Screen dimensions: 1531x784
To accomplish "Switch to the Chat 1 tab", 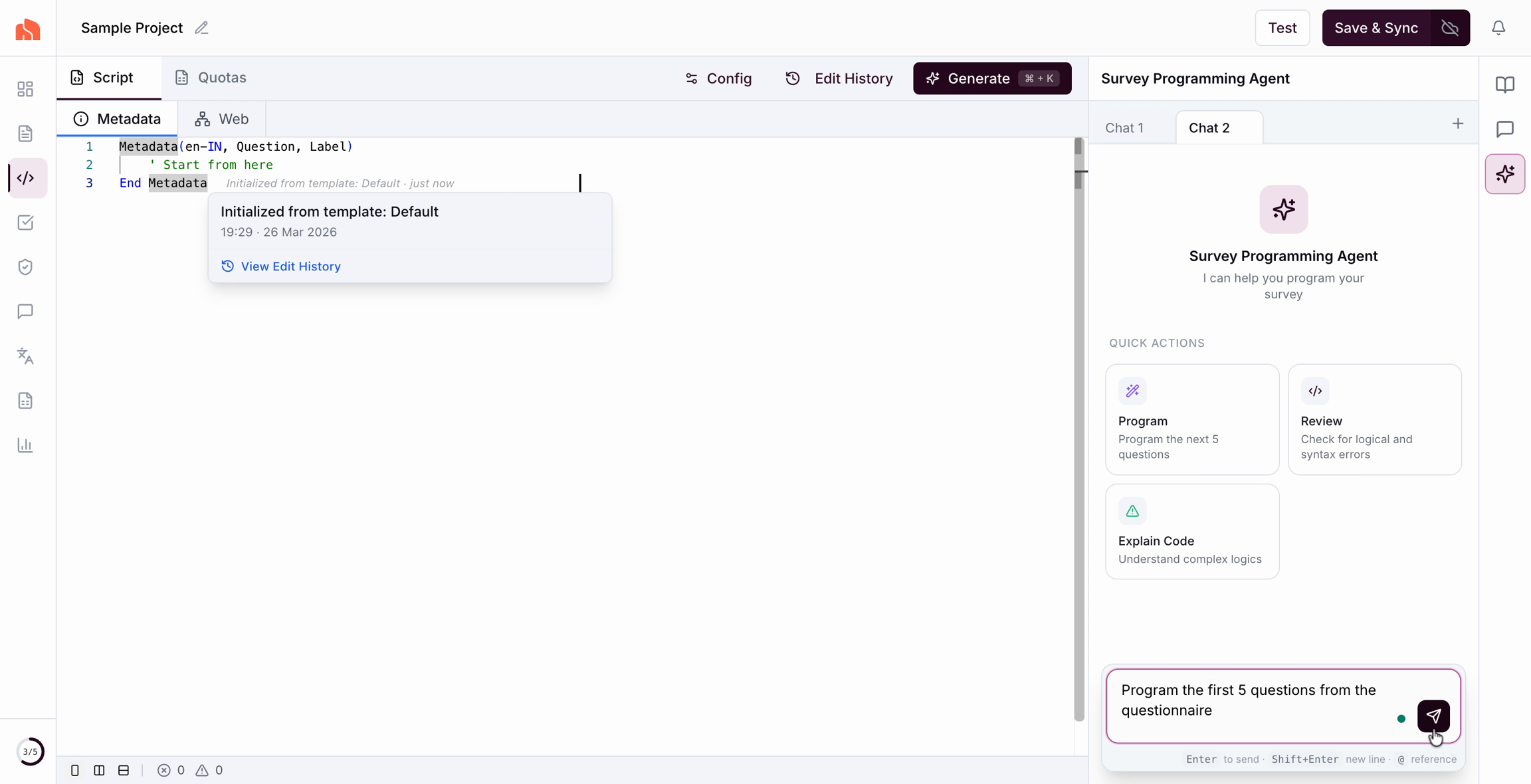I will pos(1124,128).
